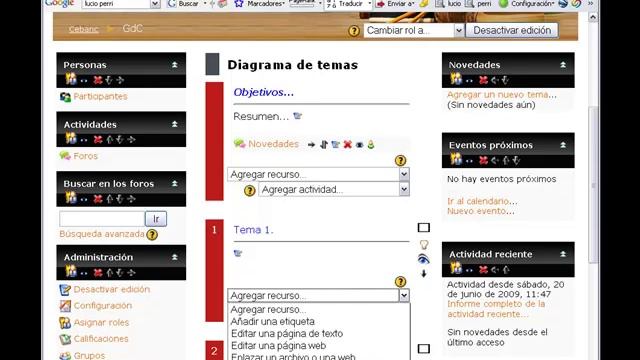Toggle hide eye icon in Novedades side block

click(469, 81)
